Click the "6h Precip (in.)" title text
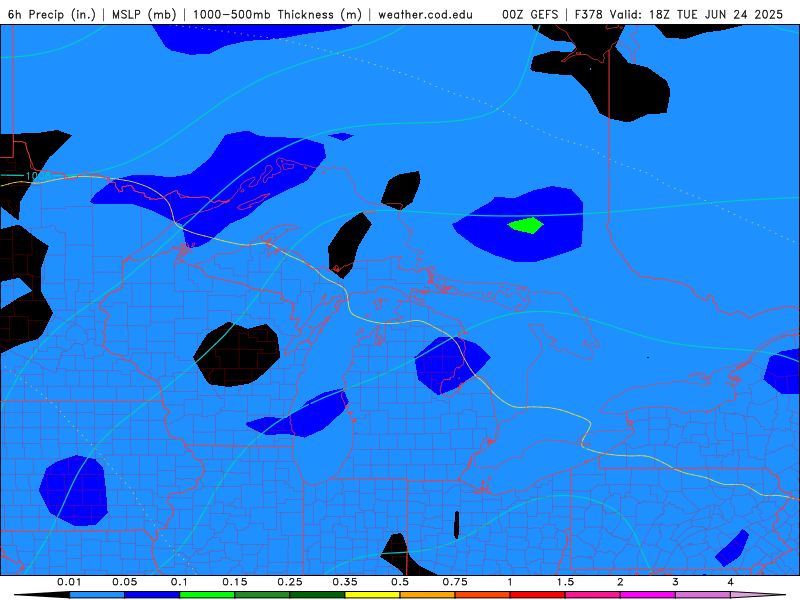 [52, 14]
